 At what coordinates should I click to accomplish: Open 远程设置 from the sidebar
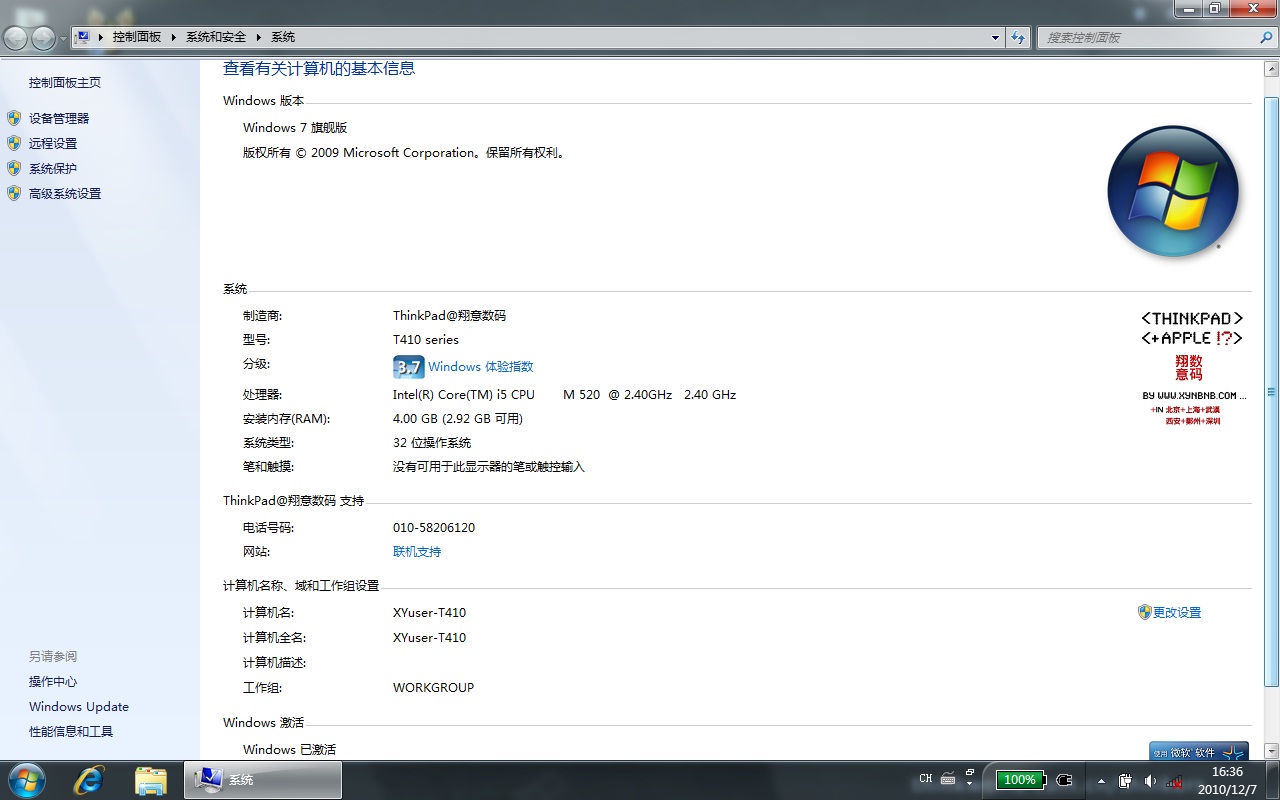click(53, 143)
